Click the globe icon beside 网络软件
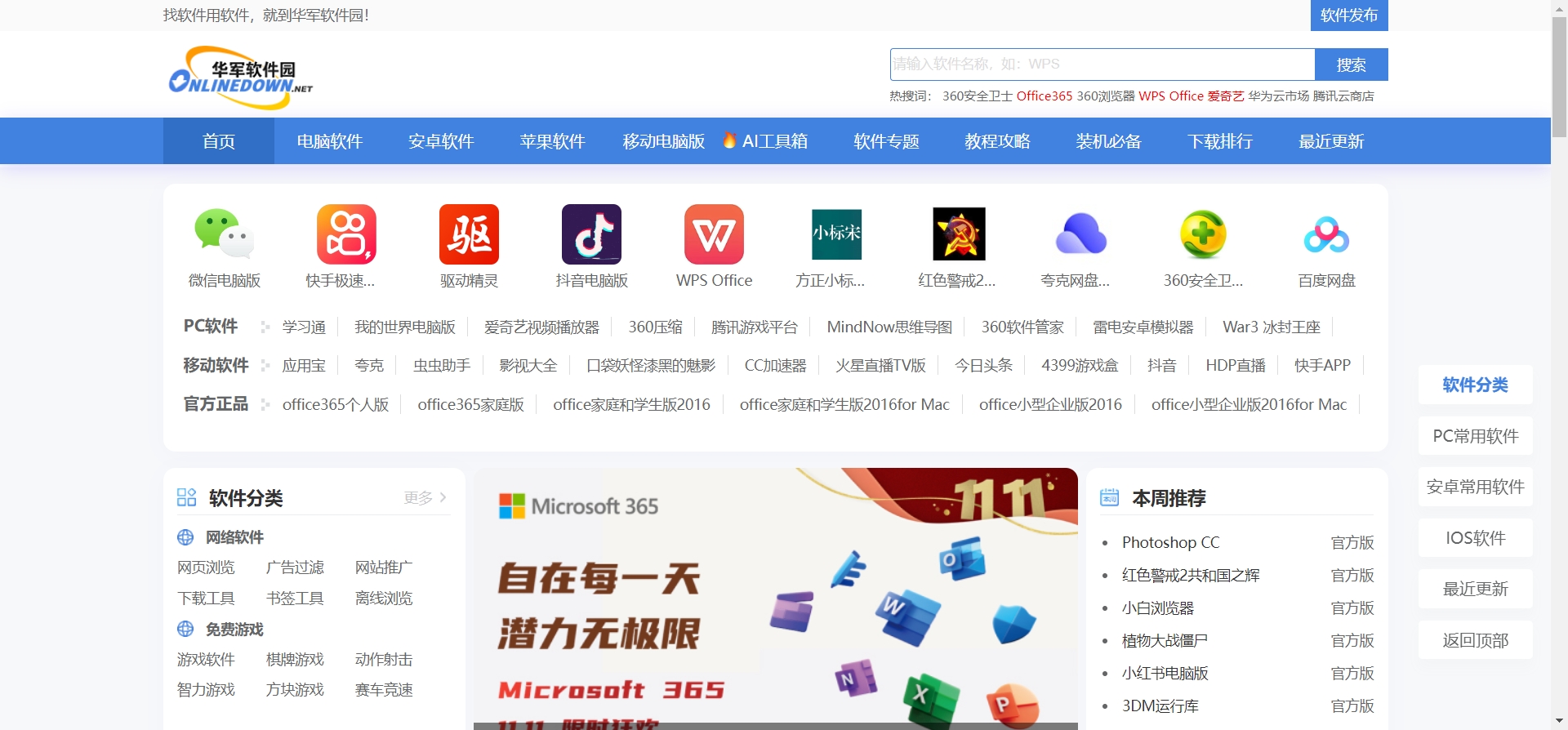 click(x=185, y=537)
